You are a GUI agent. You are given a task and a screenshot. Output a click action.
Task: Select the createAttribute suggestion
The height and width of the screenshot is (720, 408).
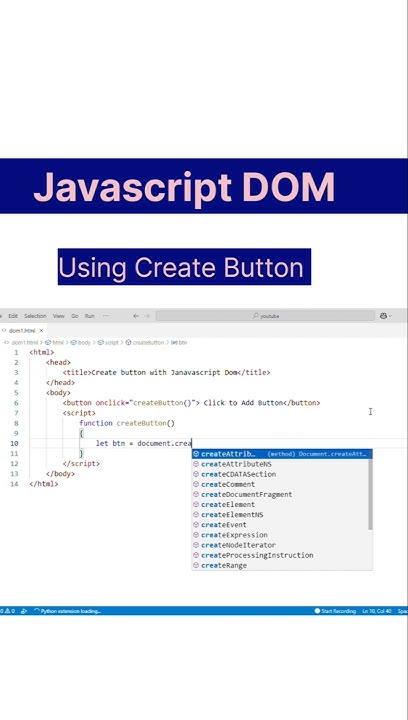(x=282, y=454)
